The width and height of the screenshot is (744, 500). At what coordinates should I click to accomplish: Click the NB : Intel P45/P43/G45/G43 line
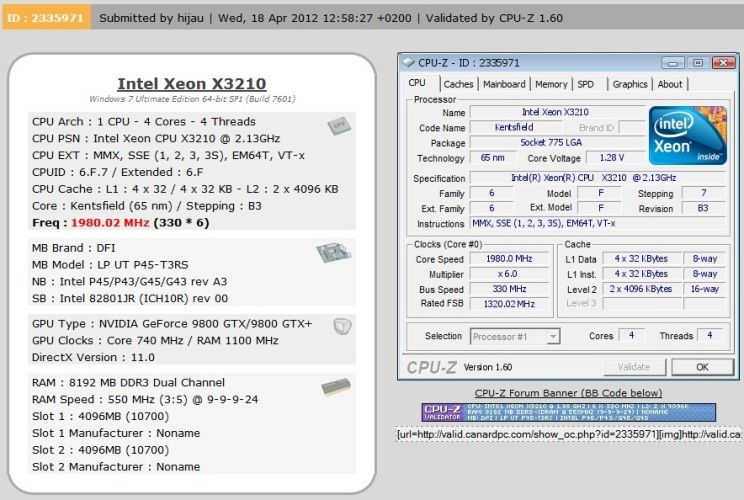pyautogui.click(x=130, y=282)
